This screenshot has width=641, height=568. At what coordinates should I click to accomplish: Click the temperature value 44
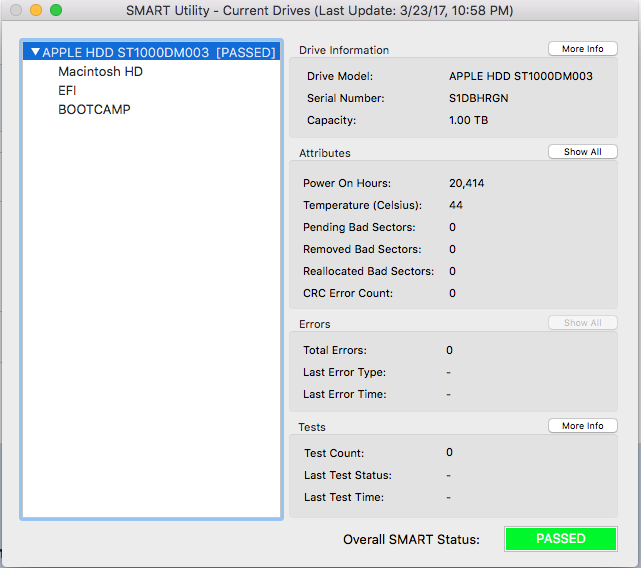tap(456, 205)
